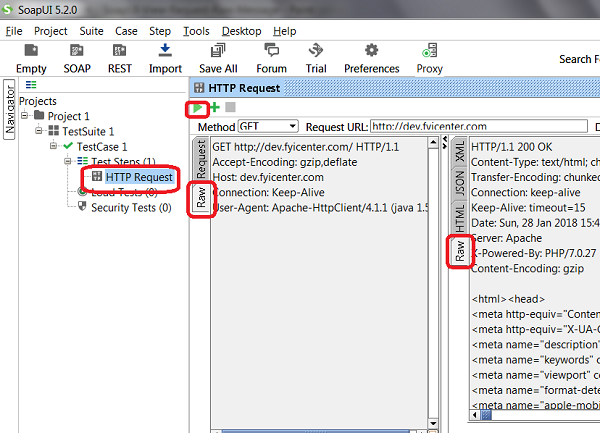This screenshot has width=600, height=433.
Task: Create a new REST project
Action: [119, 59]
